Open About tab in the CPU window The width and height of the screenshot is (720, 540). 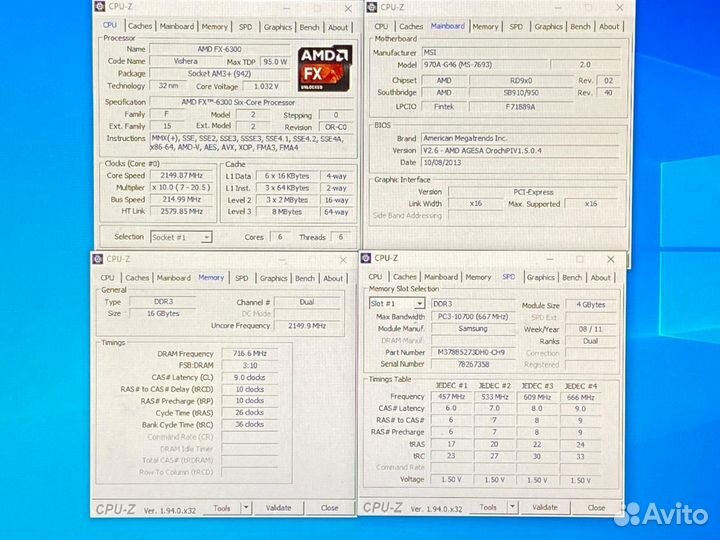(x=338, y=28)
